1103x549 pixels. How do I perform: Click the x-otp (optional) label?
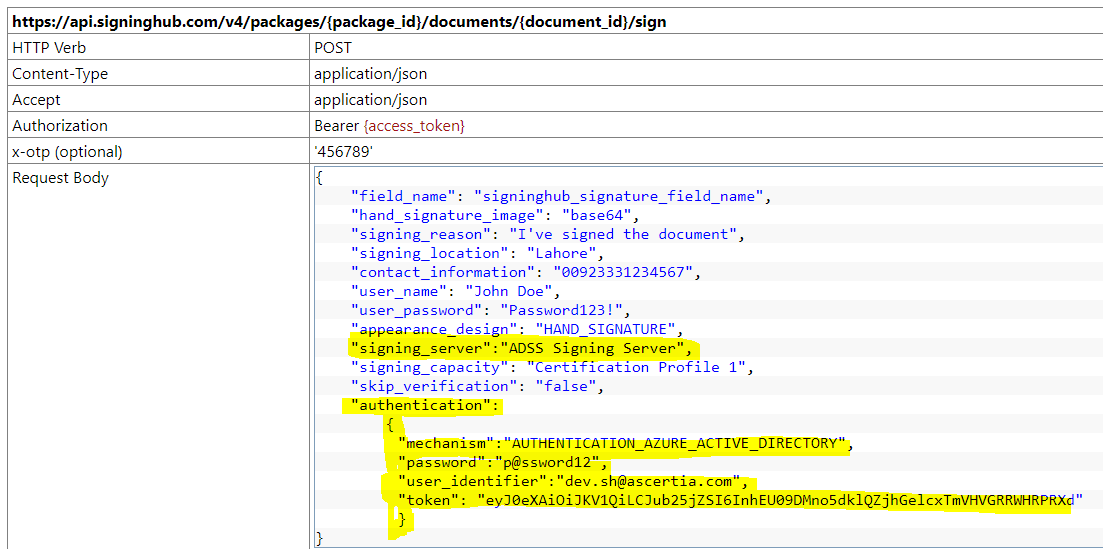(x=67, y=152)
